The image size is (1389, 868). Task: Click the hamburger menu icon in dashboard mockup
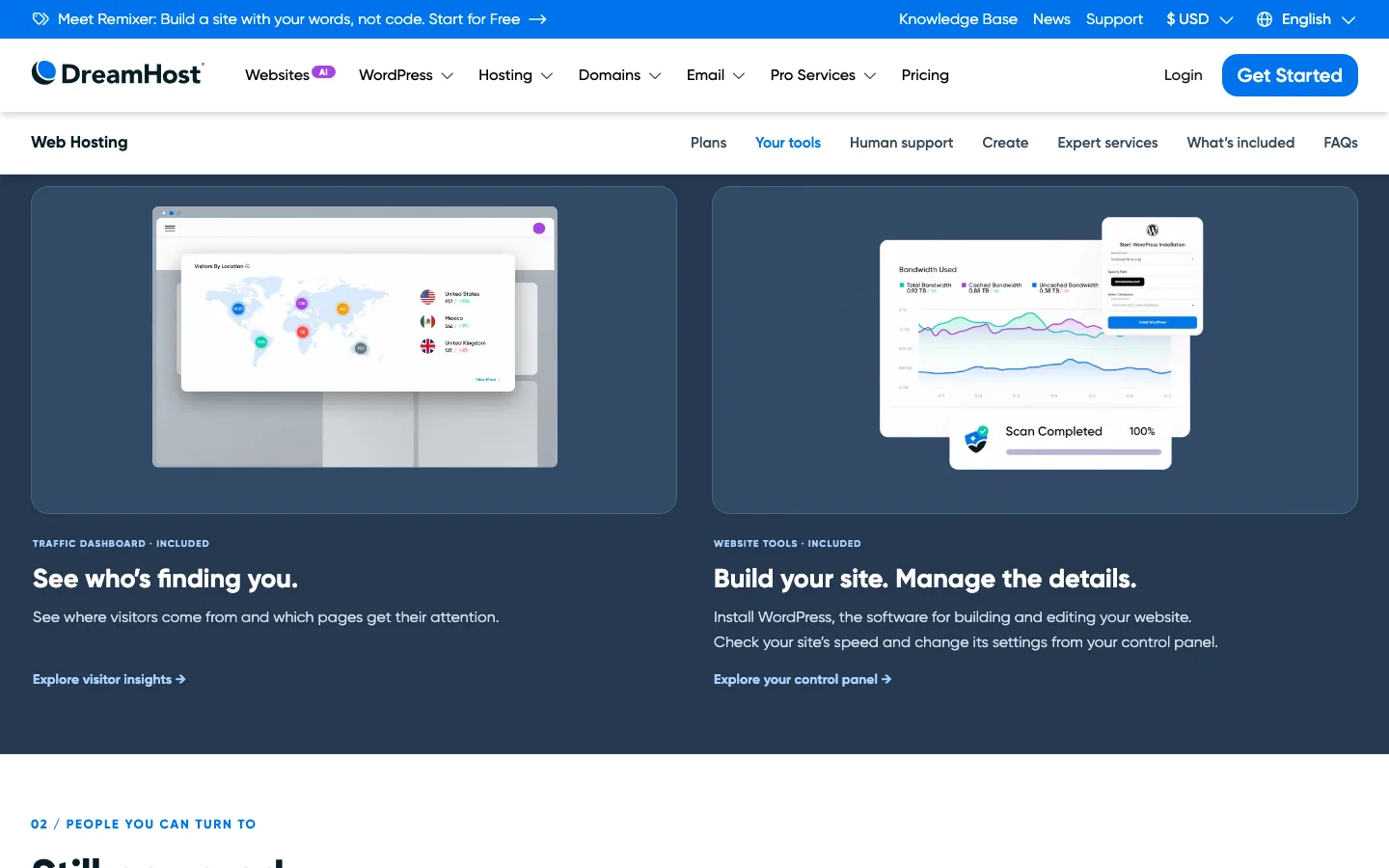(x=170, y=229)
